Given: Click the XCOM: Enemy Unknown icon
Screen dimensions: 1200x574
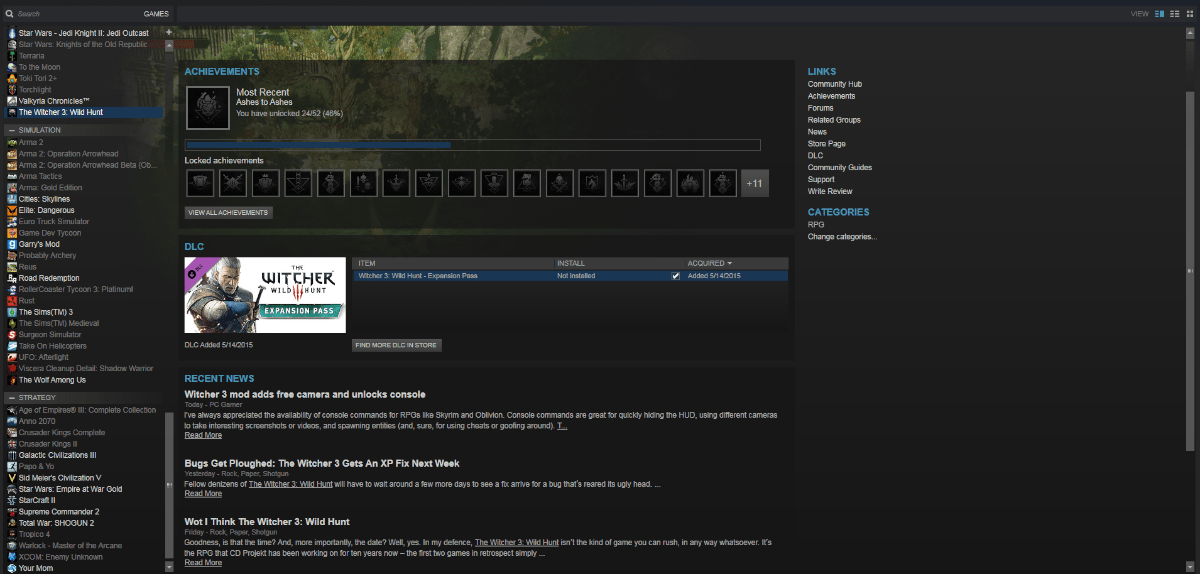Looking at the screenshot, I should click(x=11, y=557).
